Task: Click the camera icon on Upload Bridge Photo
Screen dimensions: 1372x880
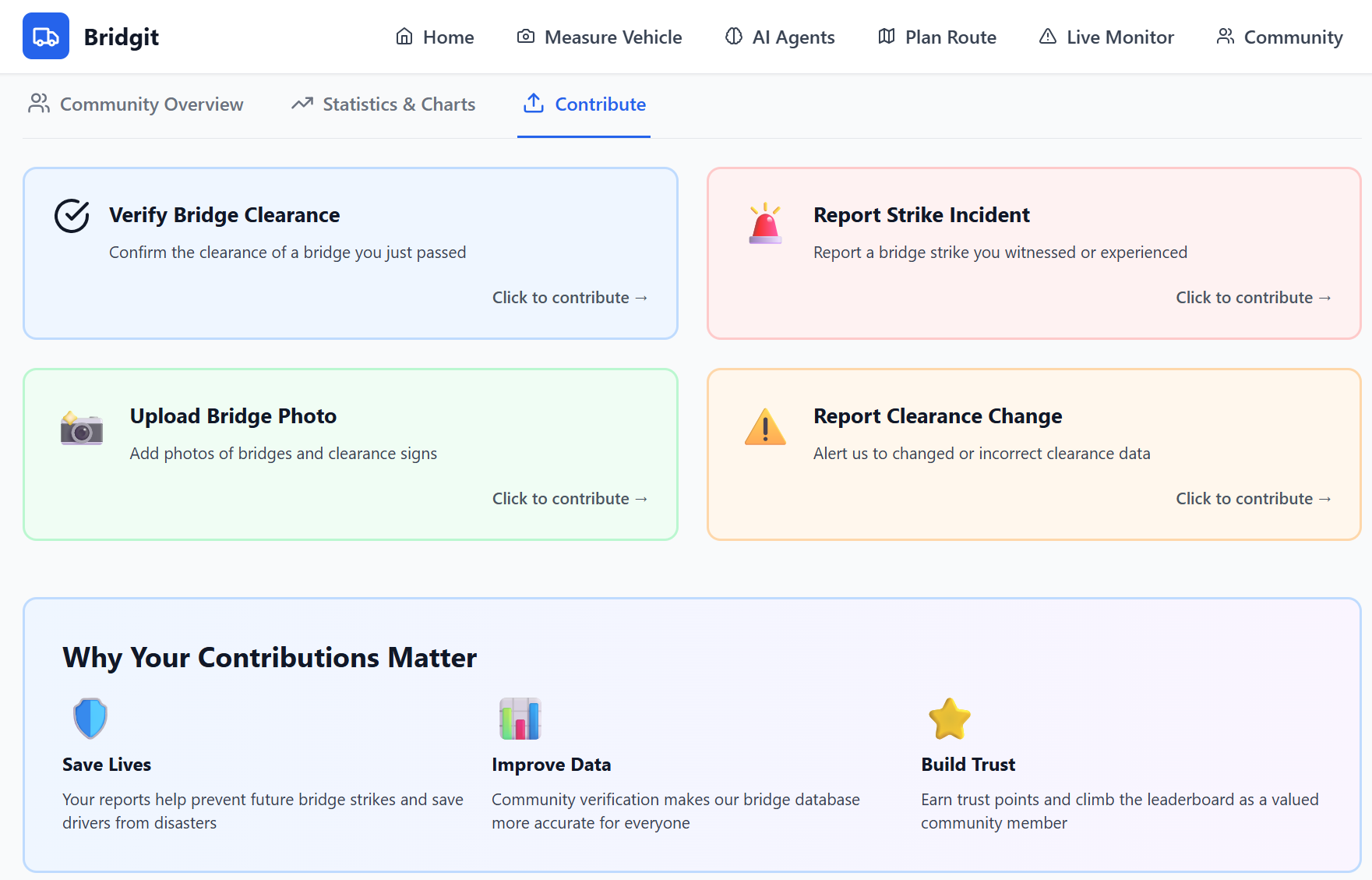Action: point(82,428)
